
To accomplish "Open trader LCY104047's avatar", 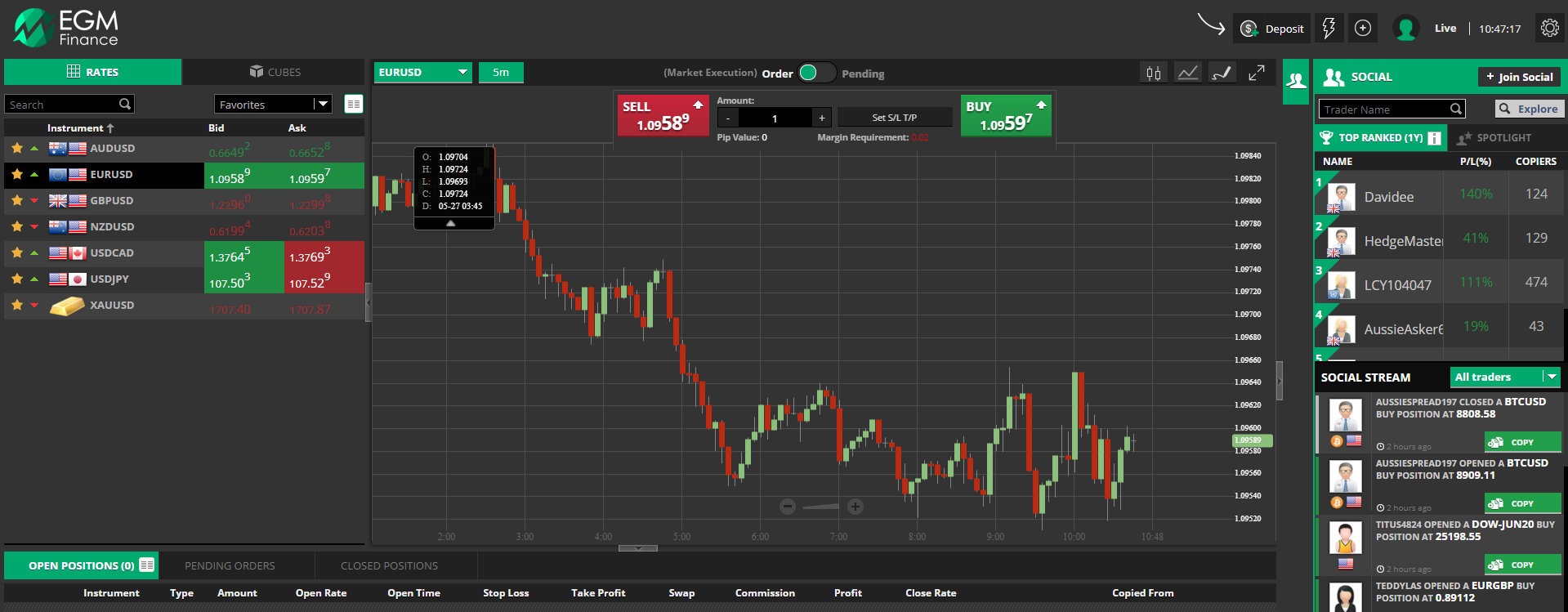I will [1341, 285].
